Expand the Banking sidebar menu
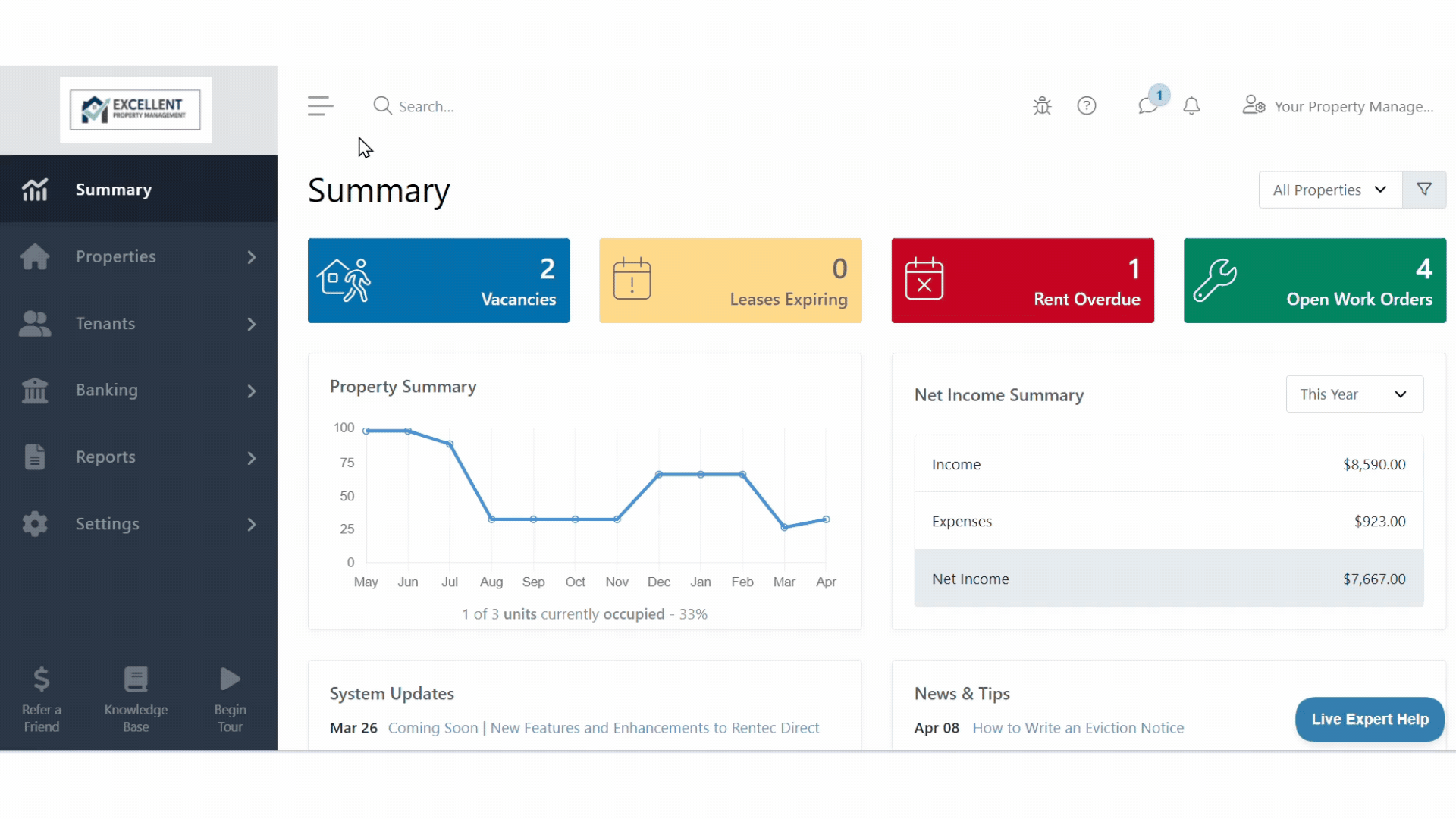This screenshot has width=1456, height=819. (x=139, y=390)
